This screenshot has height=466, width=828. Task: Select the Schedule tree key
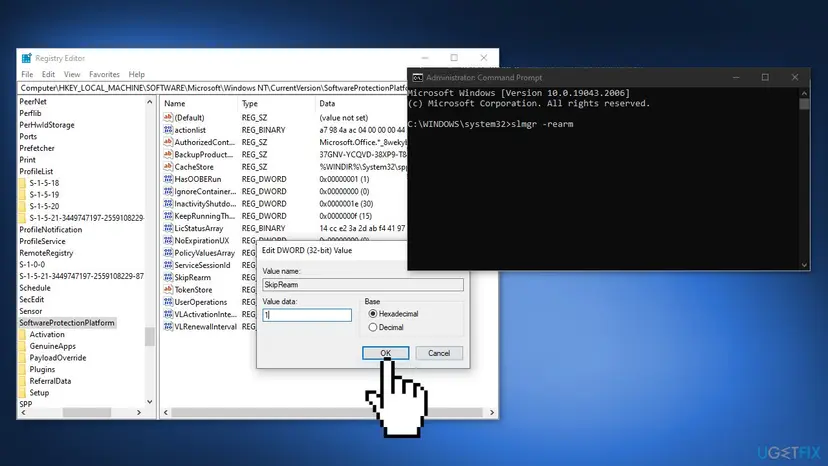point(35,287)
